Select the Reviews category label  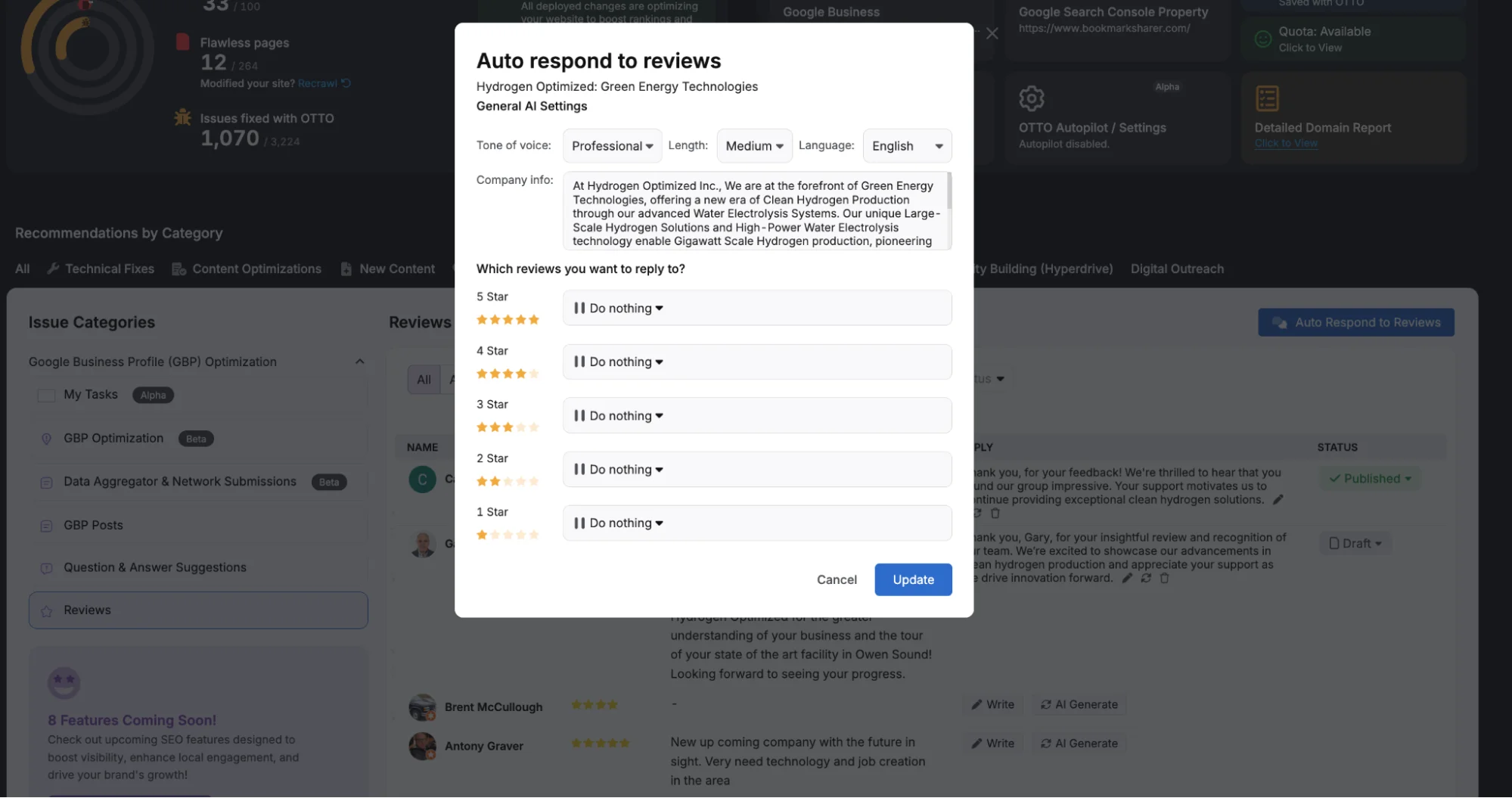(87, 610)
